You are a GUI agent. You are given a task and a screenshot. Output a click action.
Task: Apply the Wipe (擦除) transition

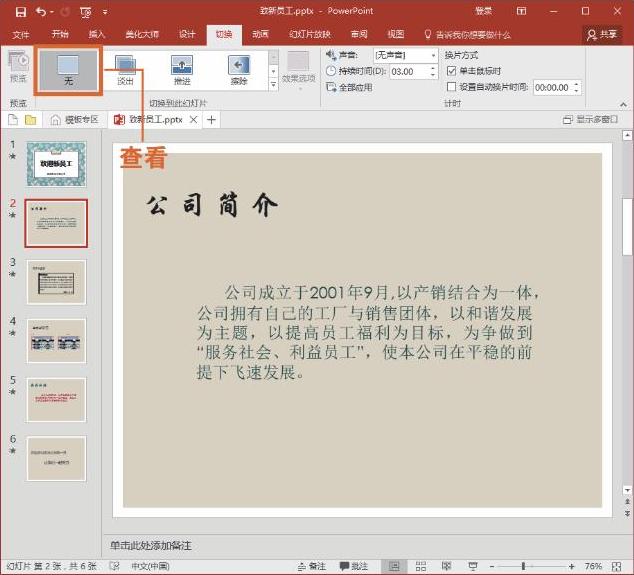click(239, 70)
